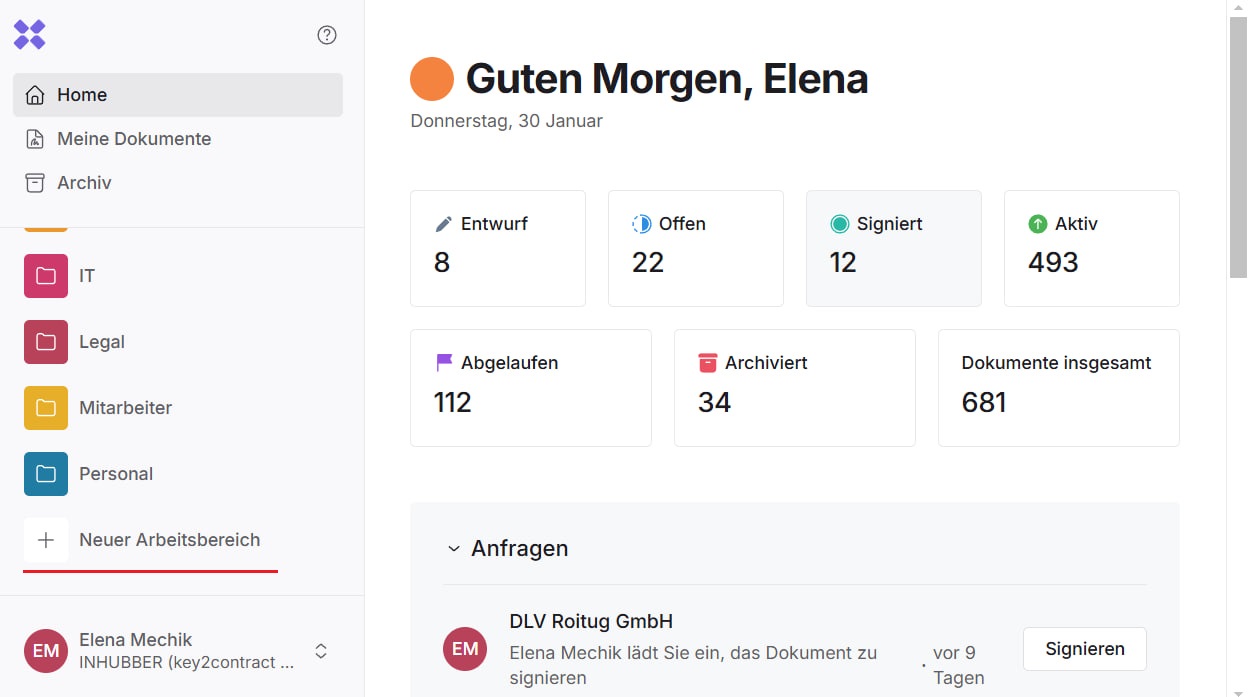Open Meine Dokumente in the sidebar
This screenshot has height=697, width=1248.
click(134, 139)
